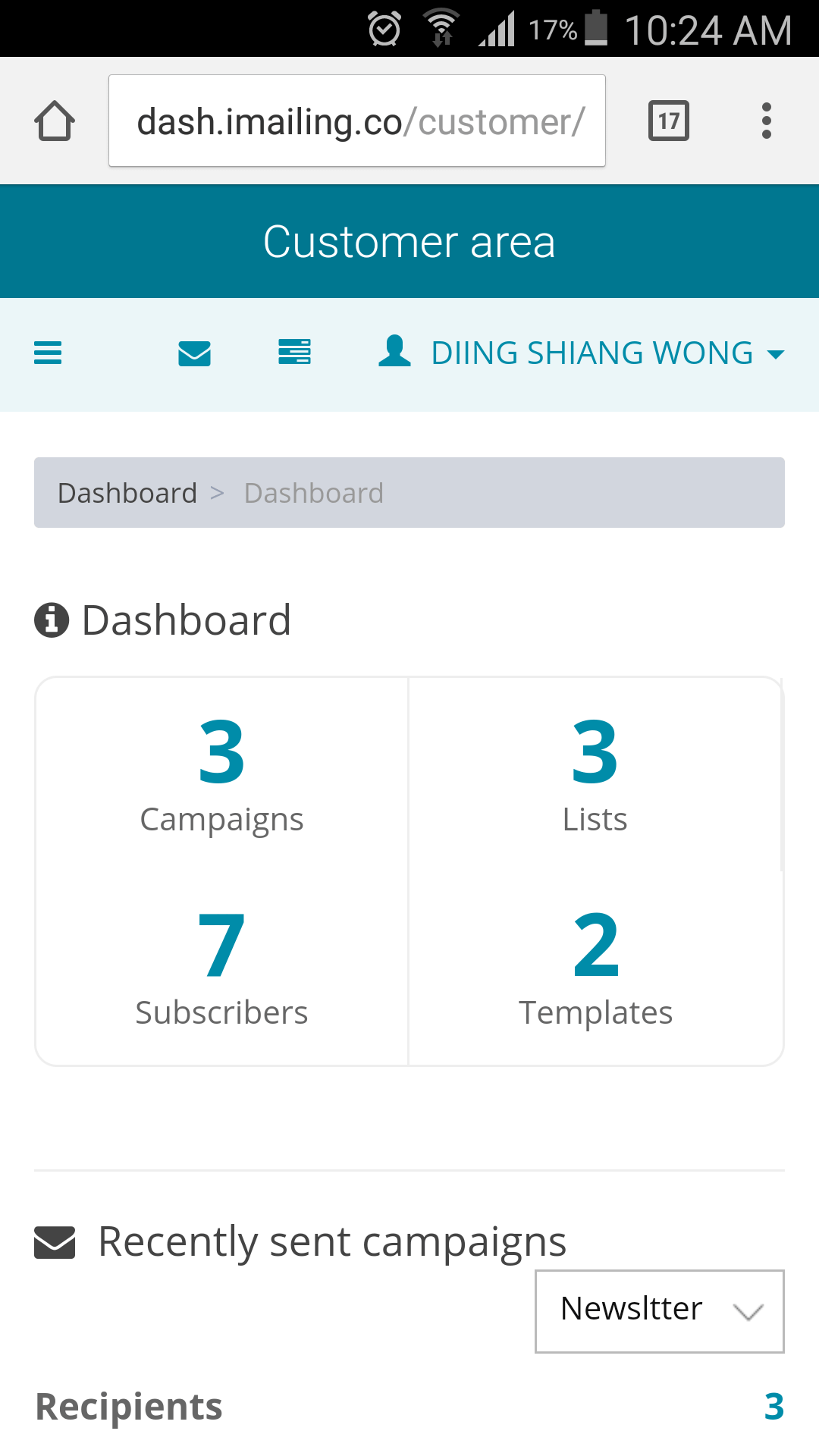This screenshot has height=1456, width=819.
Task: Open the Templates count tile
Action: coord(595,967)
